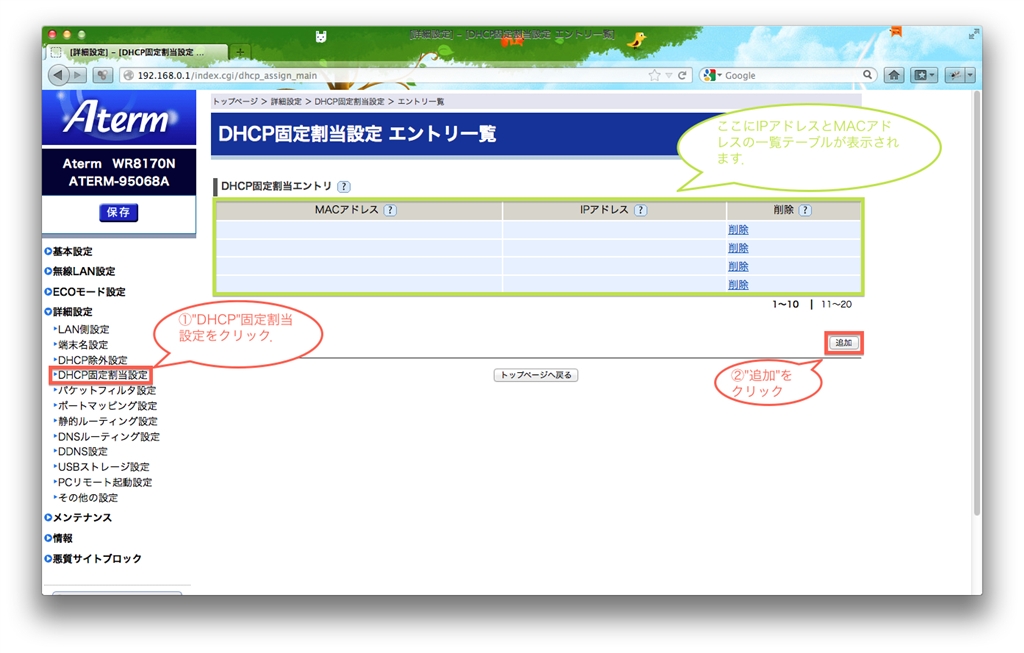
Task: Open help icon next to IPアドレス header
Action: pyautogui.click(x=640, y=210)
